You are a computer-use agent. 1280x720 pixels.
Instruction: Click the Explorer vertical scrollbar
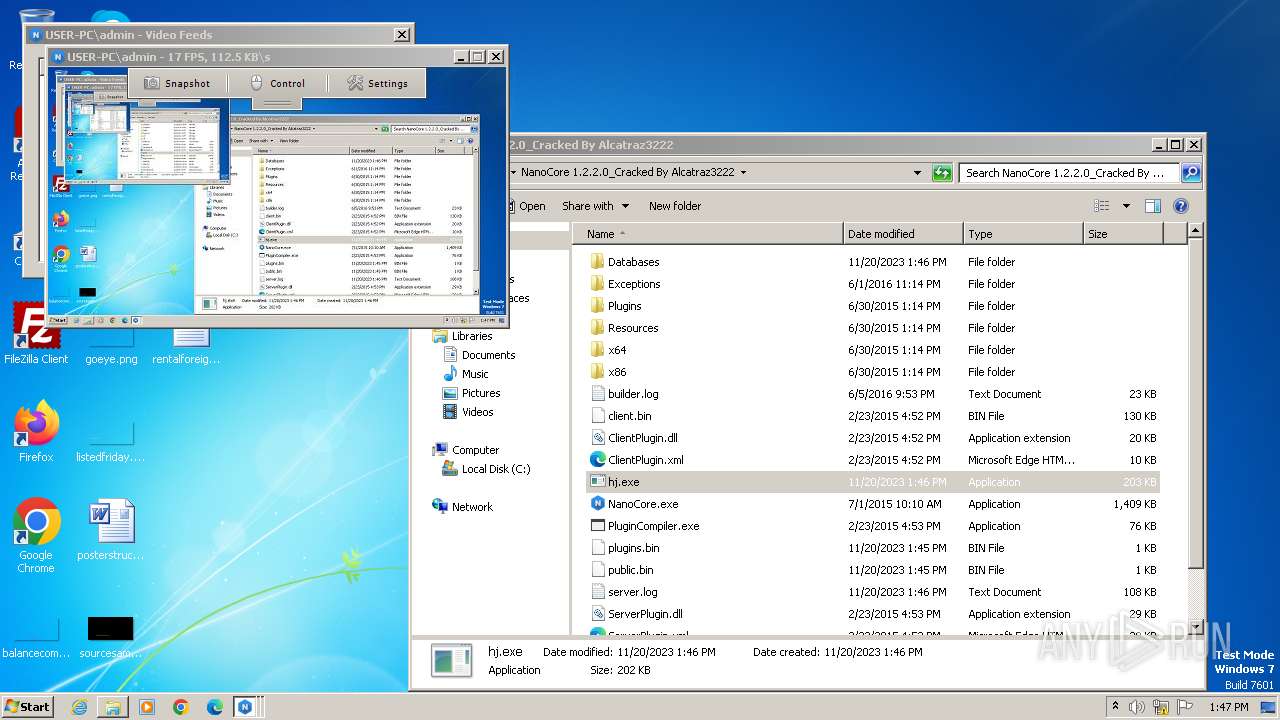point(1194,428)
